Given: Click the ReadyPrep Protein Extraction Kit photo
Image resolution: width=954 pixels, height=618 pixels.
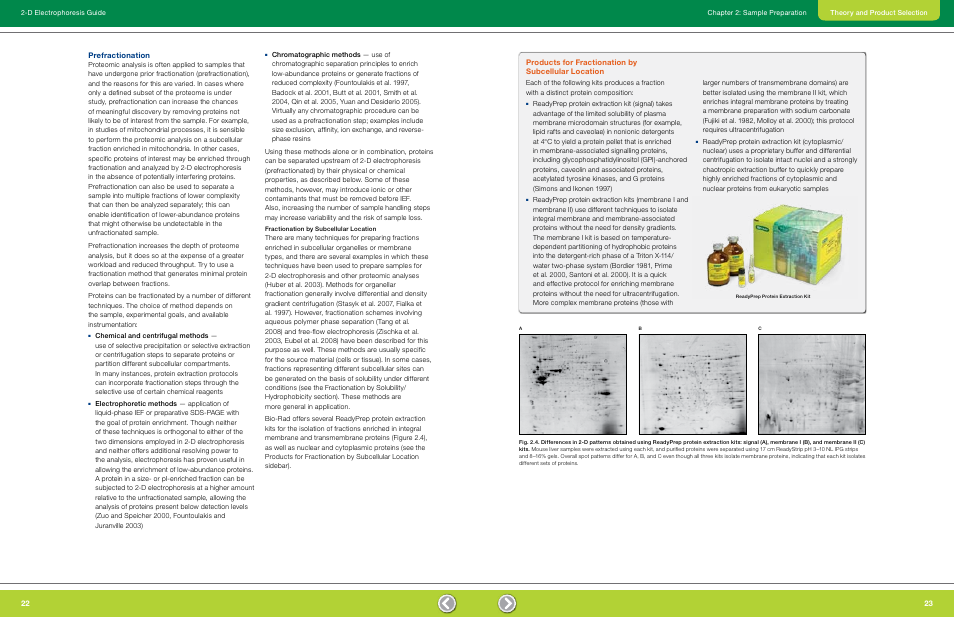Looking at the screenshot, I should [x=775, y=247].
